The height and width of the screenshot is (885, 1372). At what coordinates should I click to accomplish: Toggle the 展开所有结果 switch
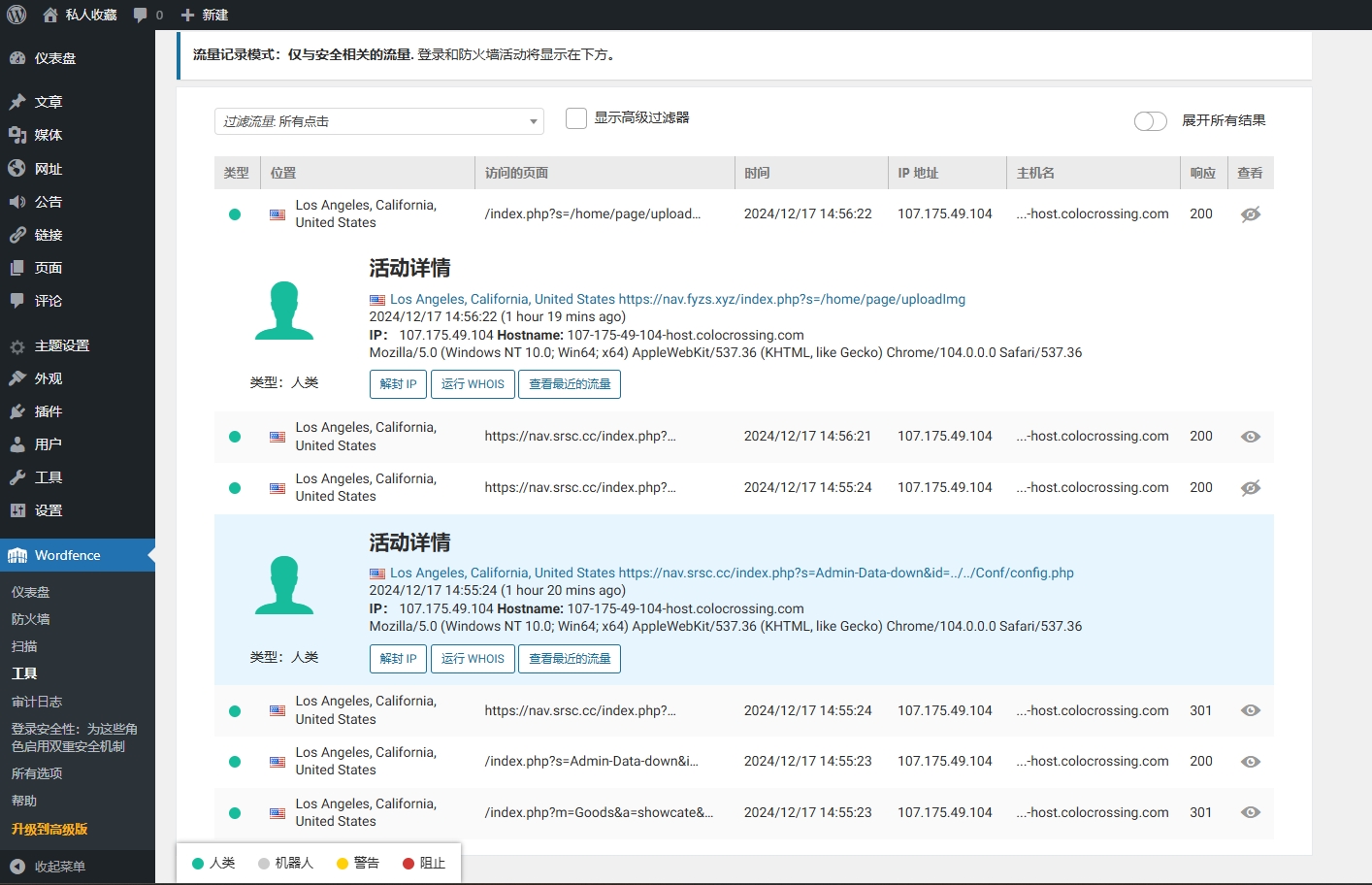(1150, 121)
